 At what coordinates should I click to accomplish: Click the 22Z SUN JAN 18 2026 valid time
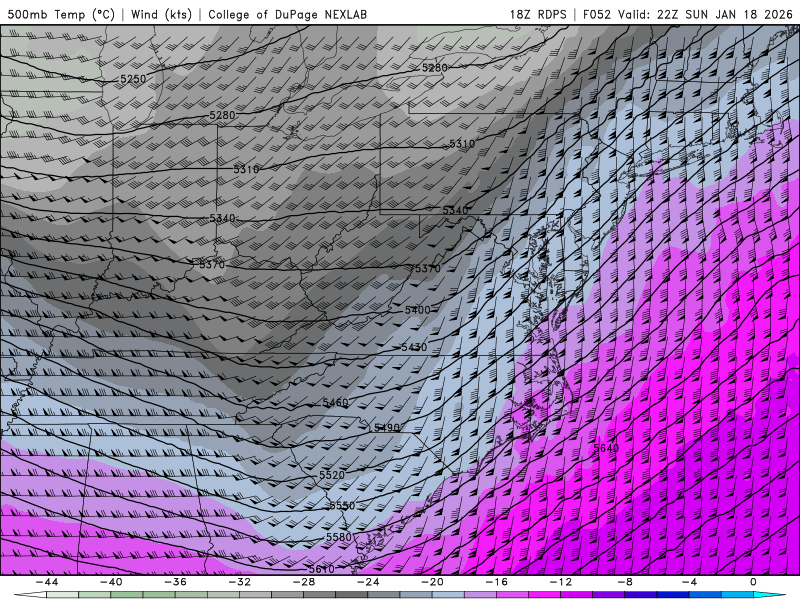click(724, 14)
